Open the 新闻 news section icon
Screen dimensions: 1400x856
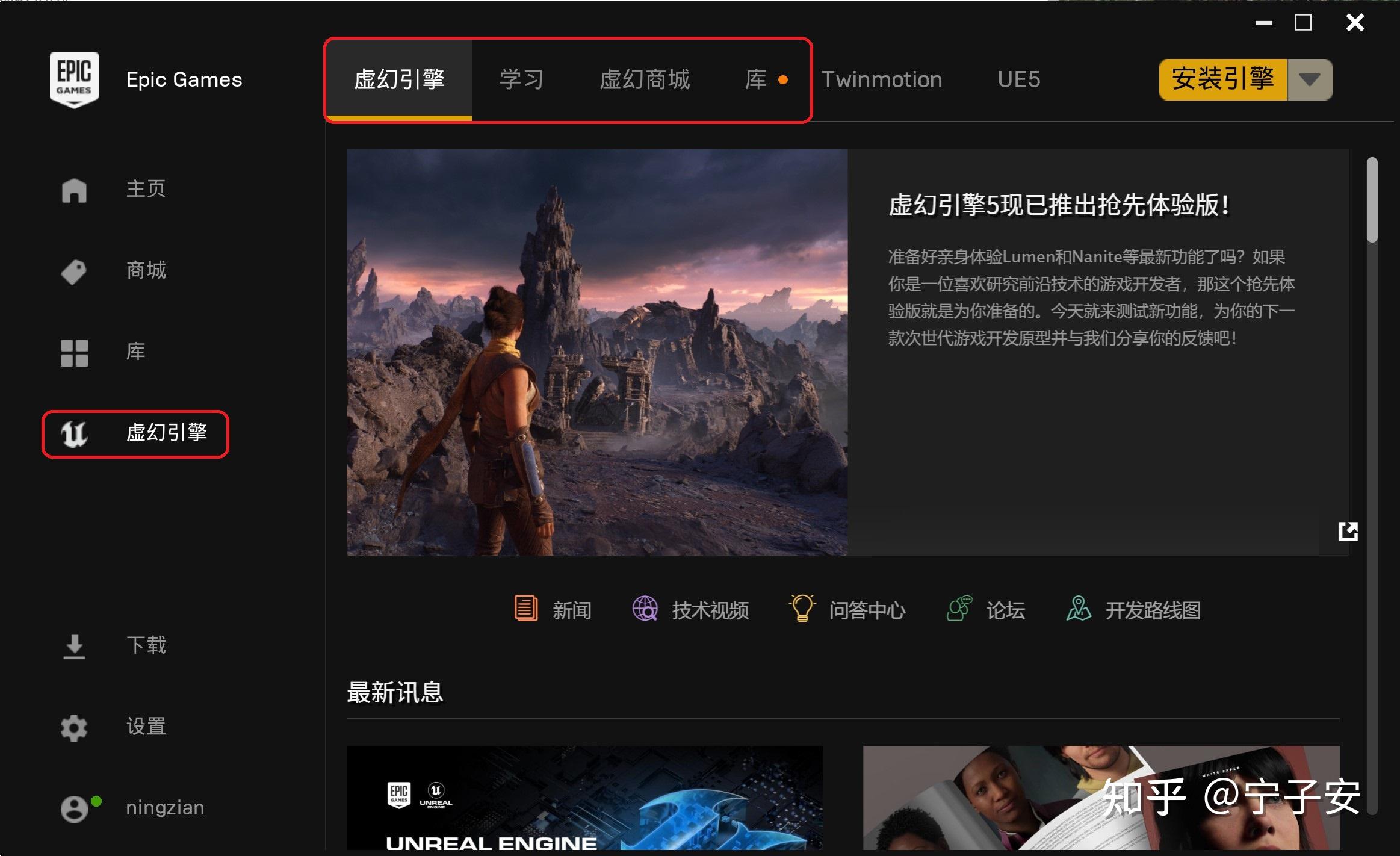tap(525, 610)
